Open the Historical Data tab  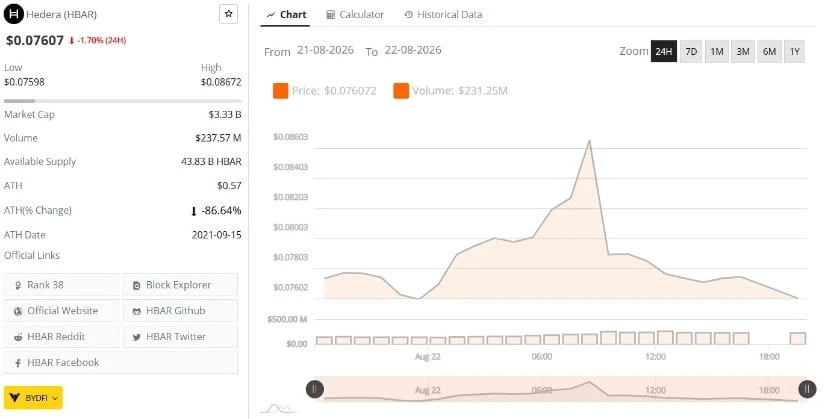pyautogui.click(x=443, y=15)
